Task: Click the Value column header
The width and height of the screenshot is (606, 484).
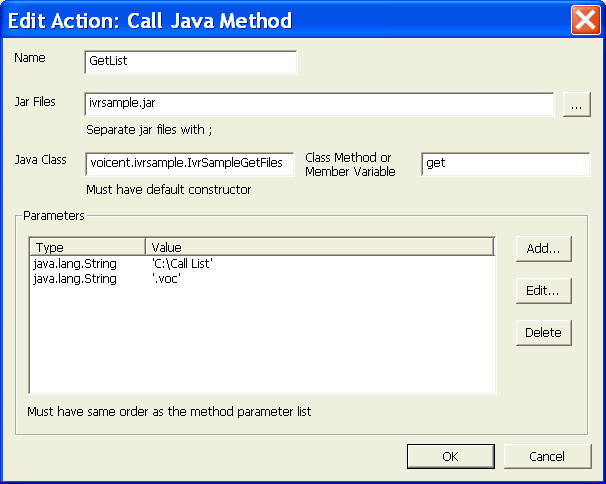Action: (x=319, y=247)
